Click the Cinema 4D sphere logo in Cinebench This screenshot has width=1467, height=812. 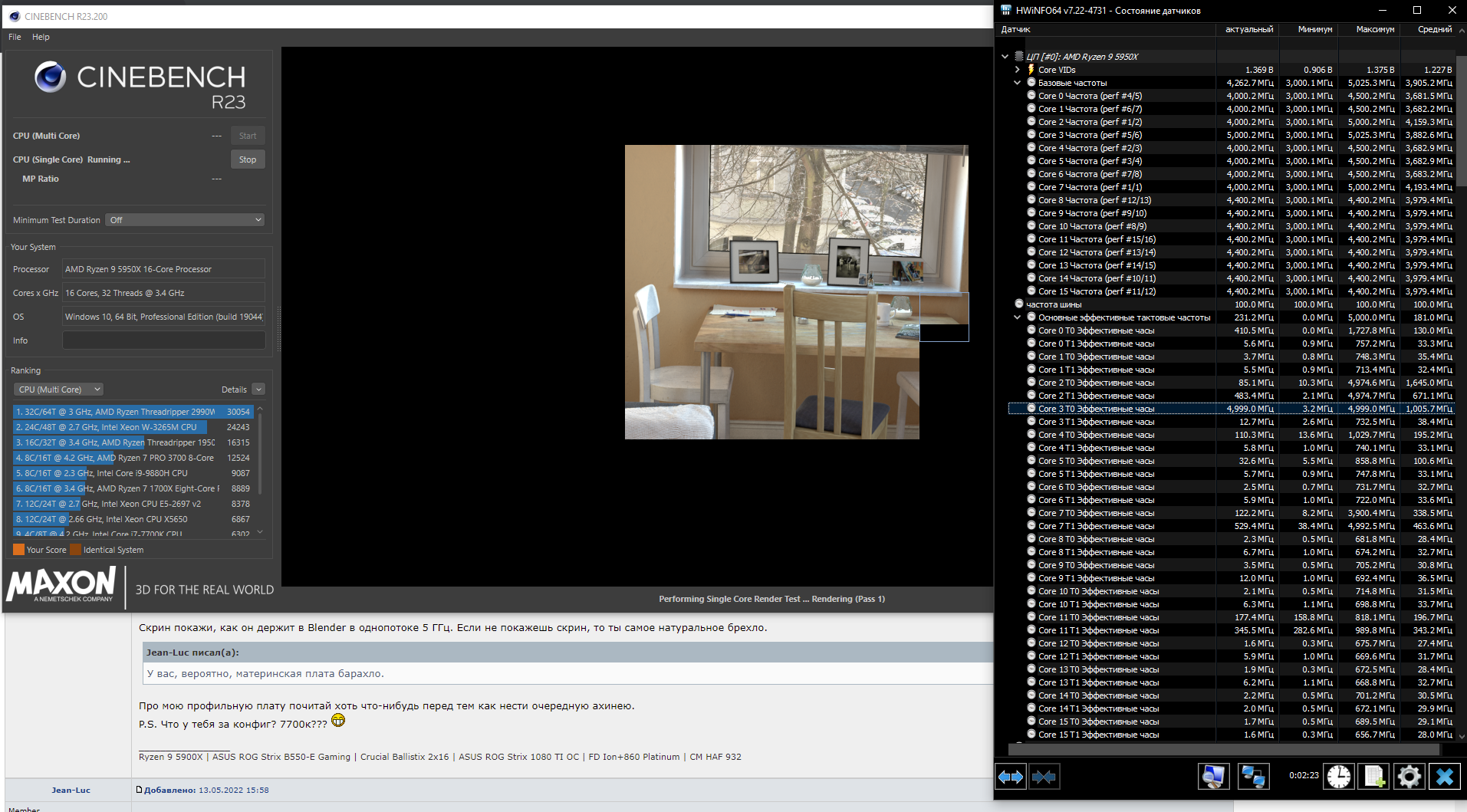(x=51, y=77)
